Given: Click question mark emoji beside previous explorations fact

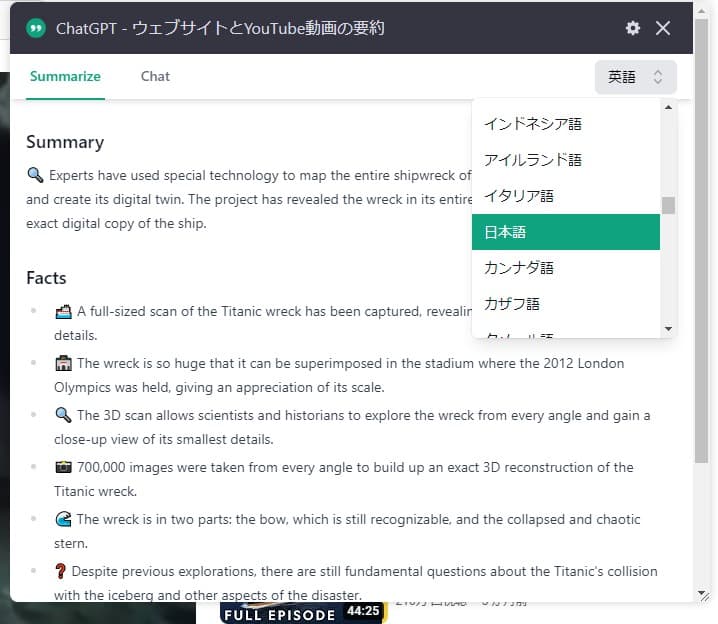Looking at the screenshot, I should (60, 571).
